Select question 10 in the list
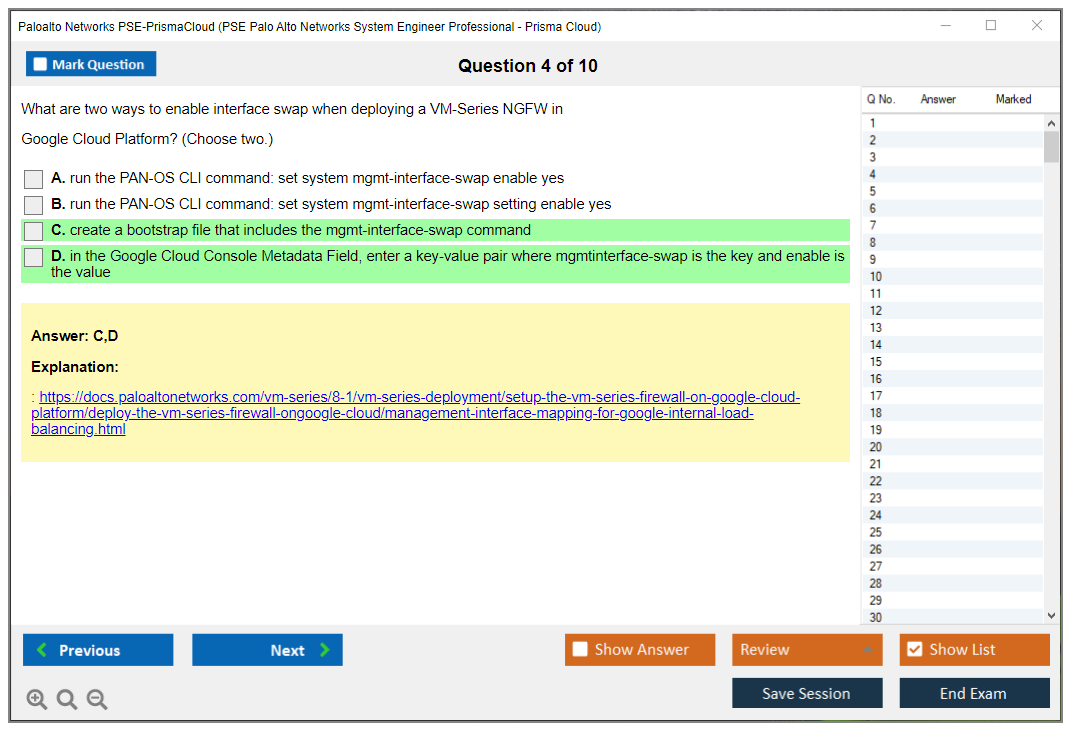Screen dimensions: 1075x735 click(x=876, y=277)
